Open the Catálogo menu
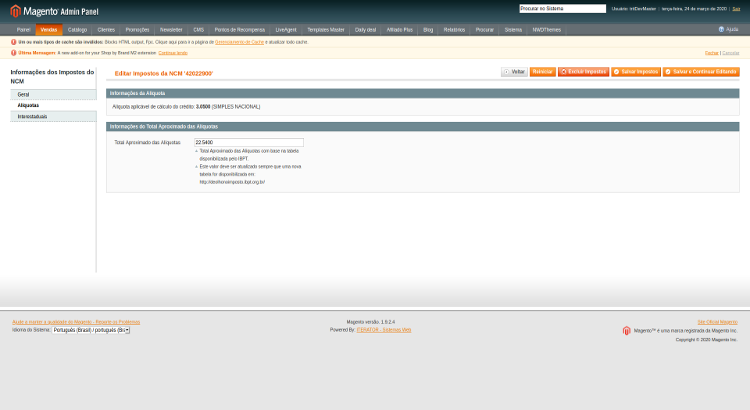The width and height of the screenshot is (750, 410). click(x=77, y=30)
